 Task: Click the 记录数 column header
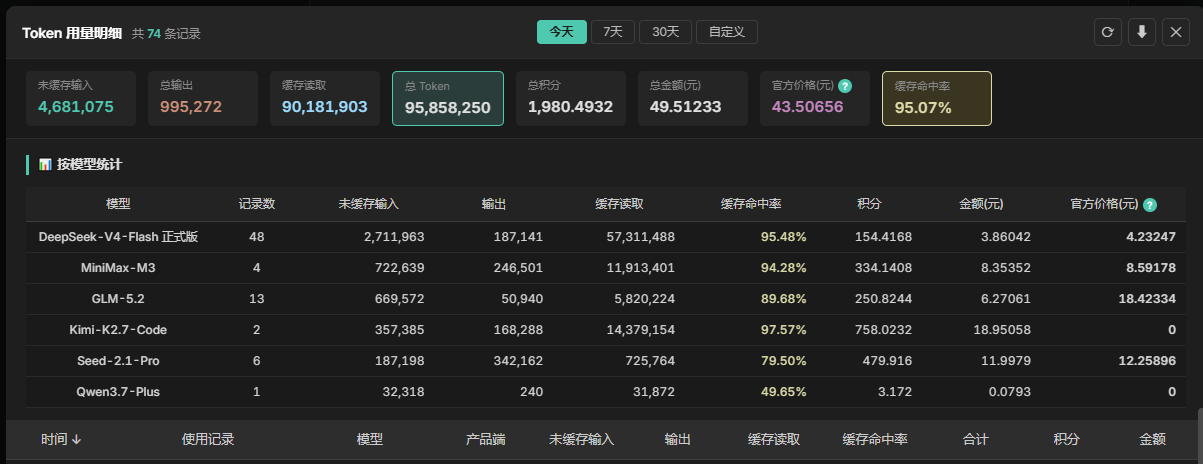257,204
